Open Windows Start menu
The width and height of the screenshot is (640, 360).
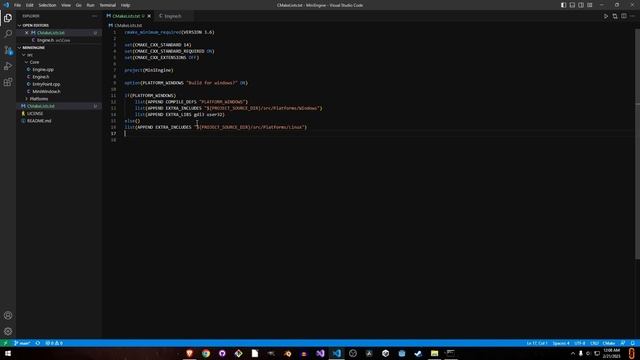click(8, 353)
